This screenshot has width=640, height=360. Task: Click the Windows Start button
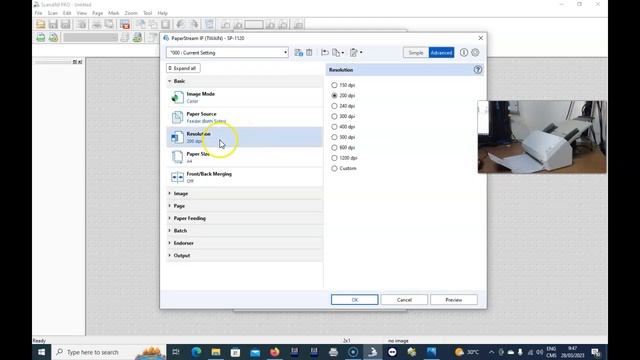42,352
